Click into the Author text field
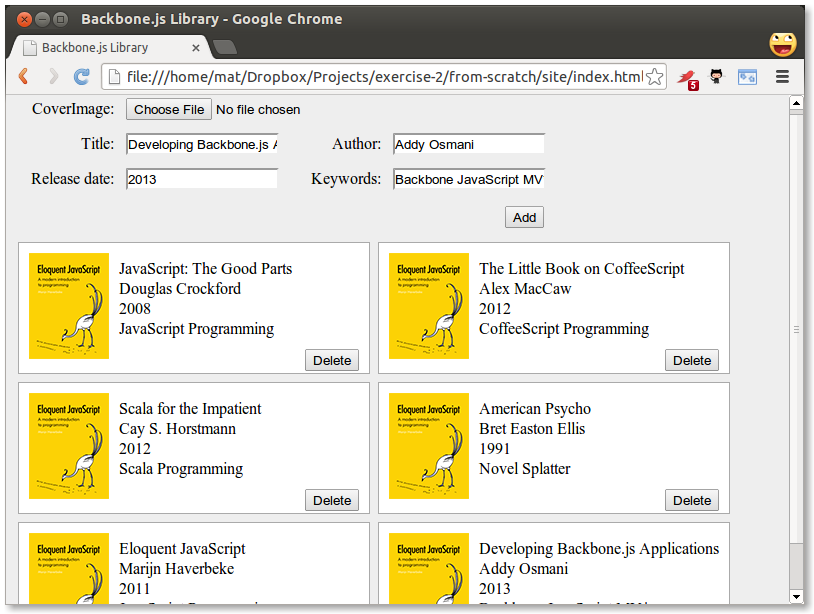The width and height of the screenshot is (814, 614). pos(468,145)
